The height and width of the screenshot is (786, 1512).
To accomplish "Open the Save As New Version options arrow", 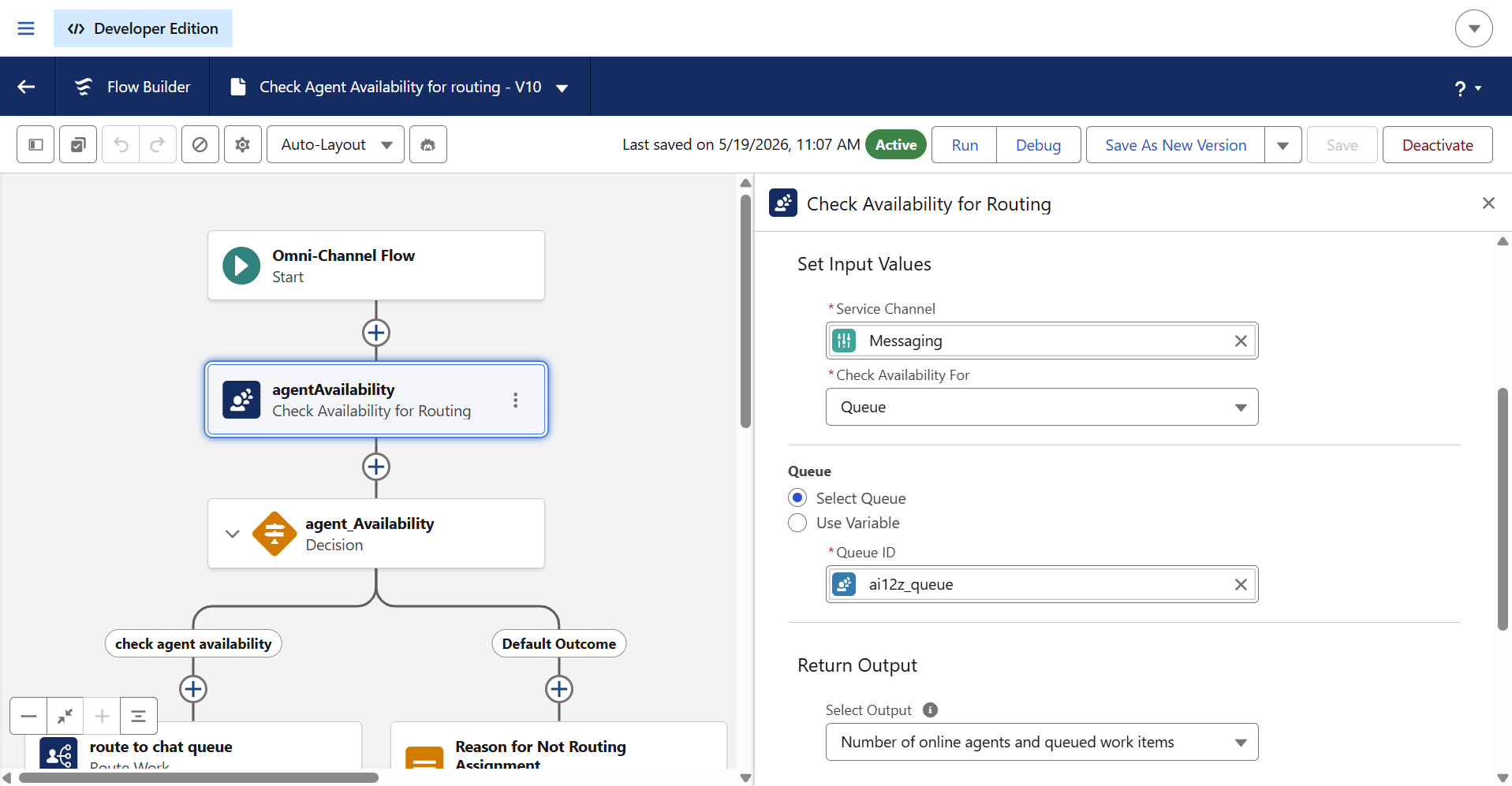I will pyautogui.click(x=1283, y=145).
